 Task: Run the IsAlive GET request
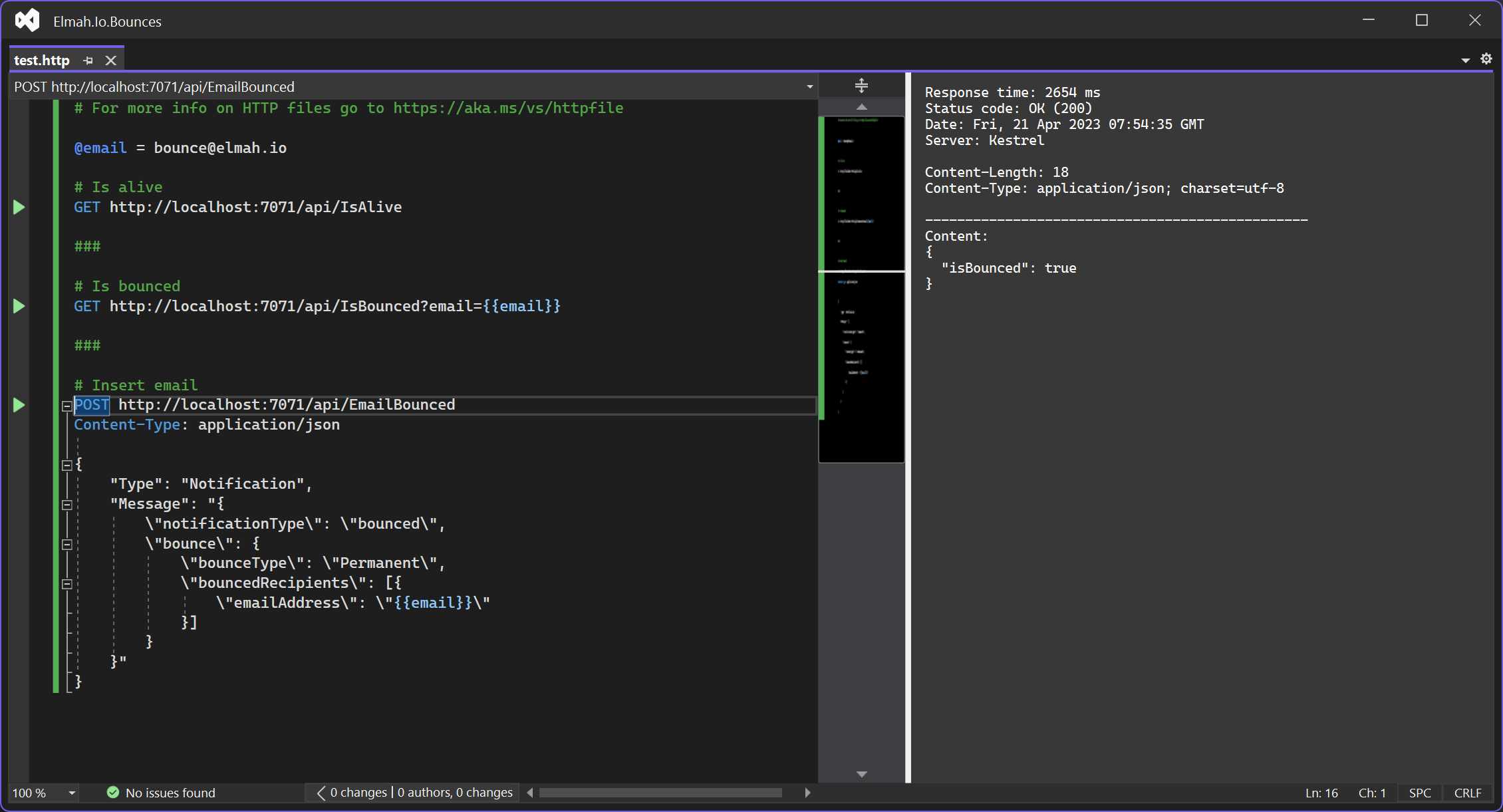(19, 207)
